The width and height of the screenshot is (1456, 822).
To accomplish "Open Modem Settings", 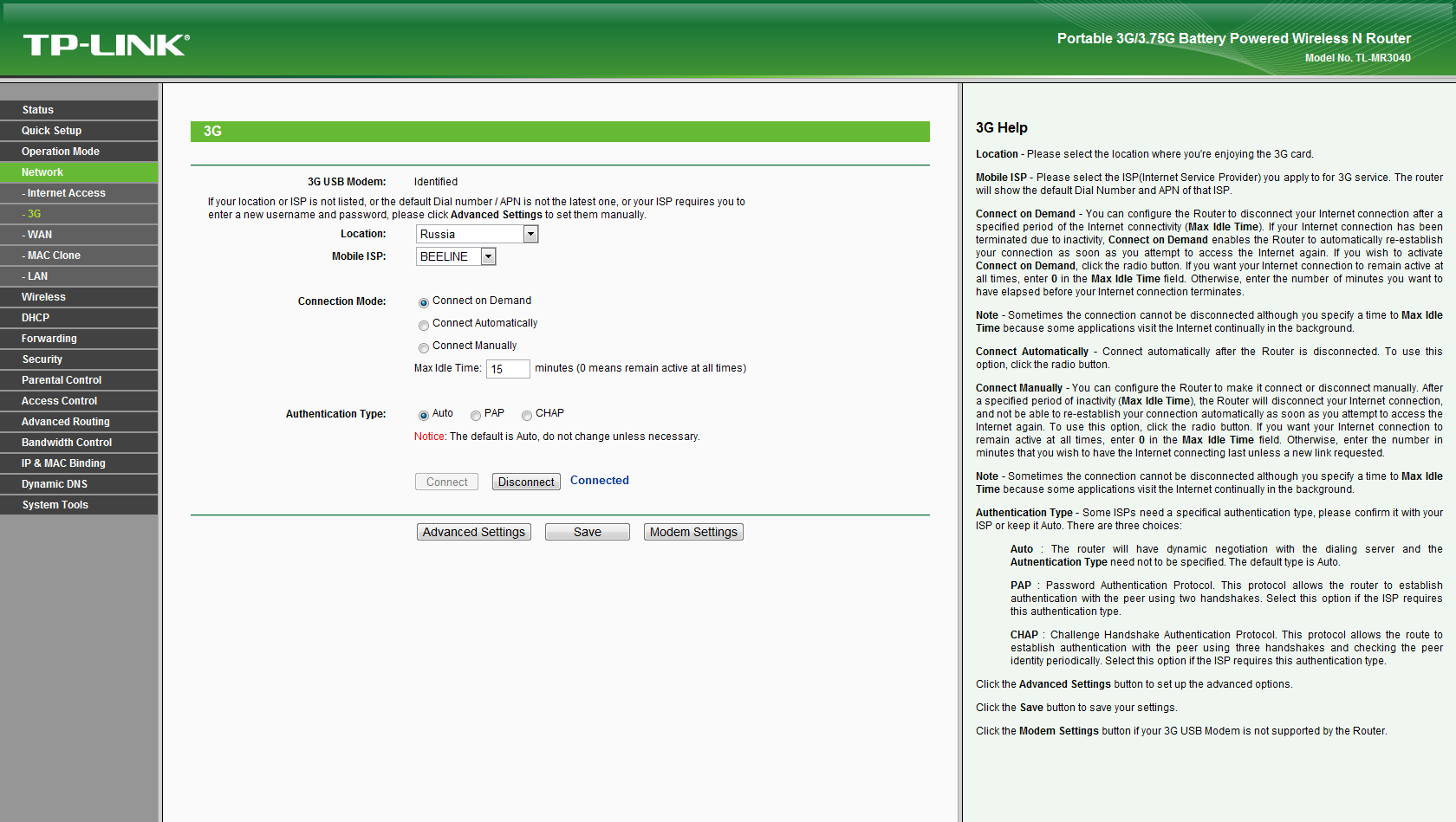I will coord(693,532).
